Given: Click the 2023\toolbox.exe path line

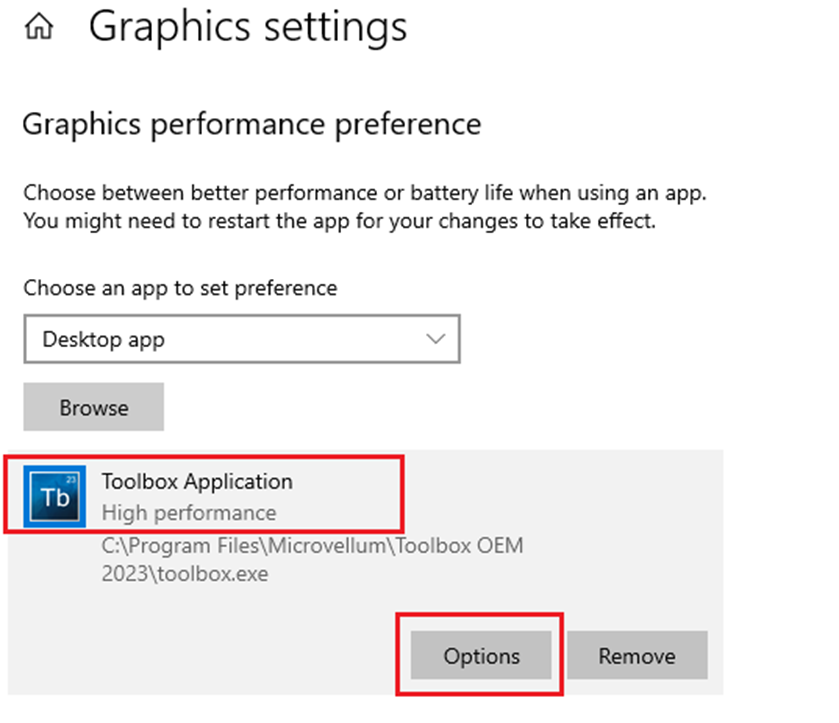Looking at the screenshot, I should click(185, 574).
